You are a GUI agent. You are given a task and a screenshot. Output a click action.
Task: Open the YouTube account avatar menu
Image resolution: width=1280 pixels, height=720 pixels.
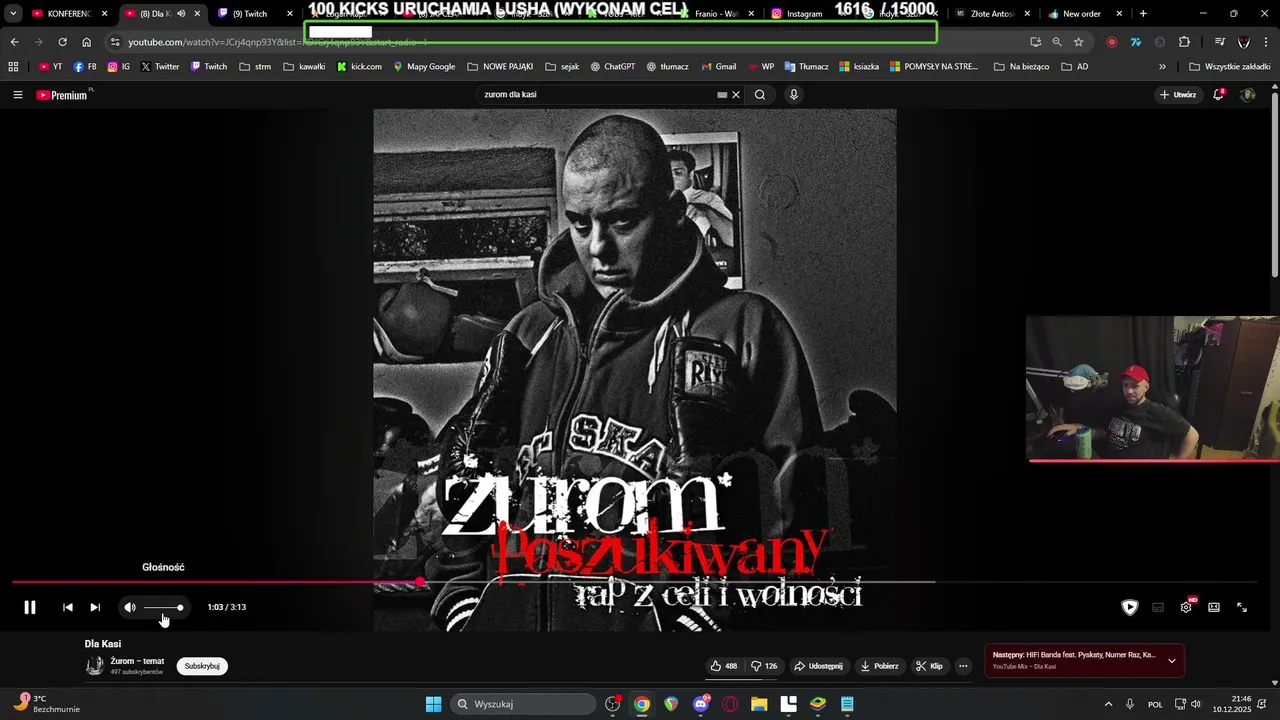[x=1248, y=95]
